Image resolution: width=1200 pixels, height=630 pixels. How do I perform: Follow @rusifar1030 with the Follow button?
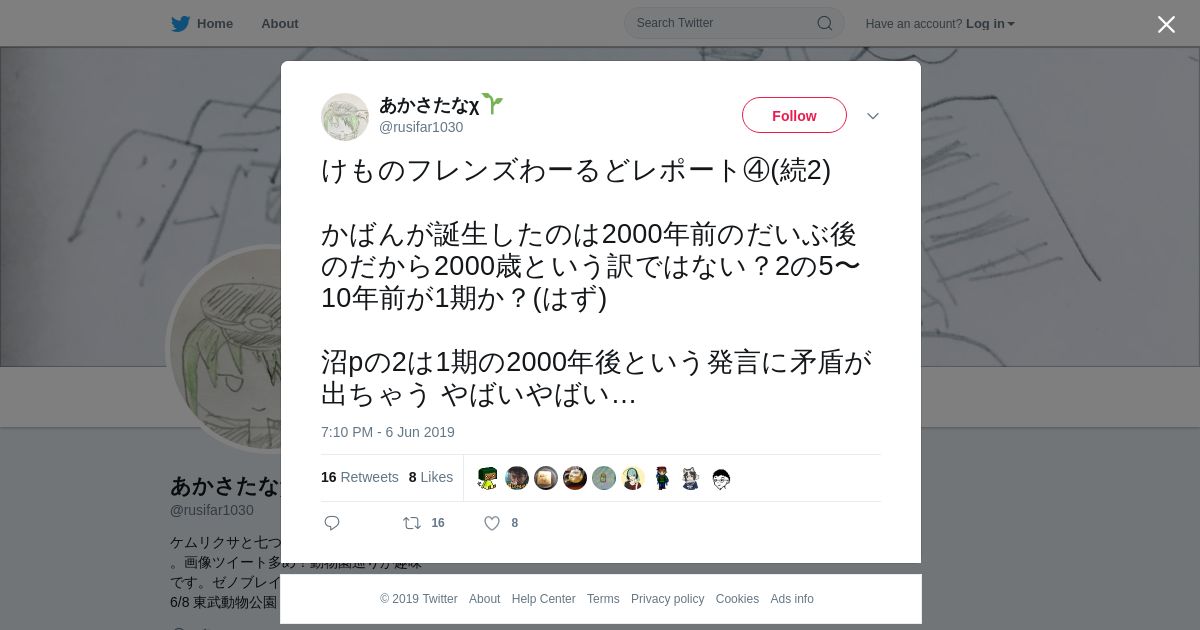[794, 116]
